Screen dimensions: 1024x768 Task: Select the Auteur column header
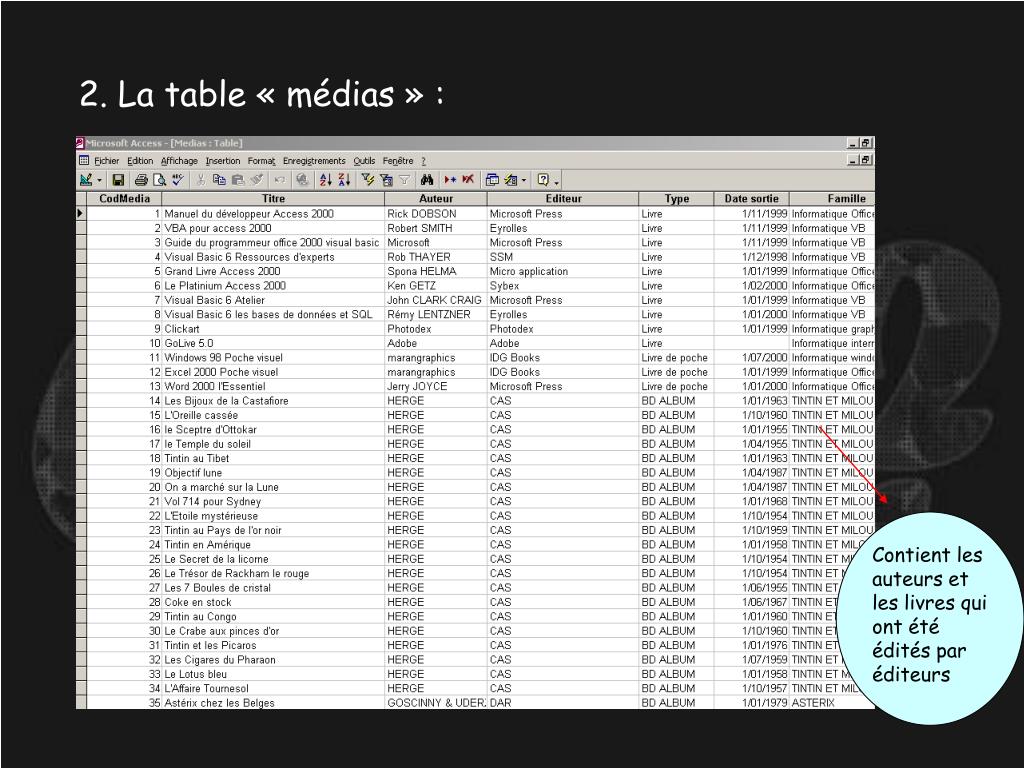pyautogui.click(x=436, y=199)
